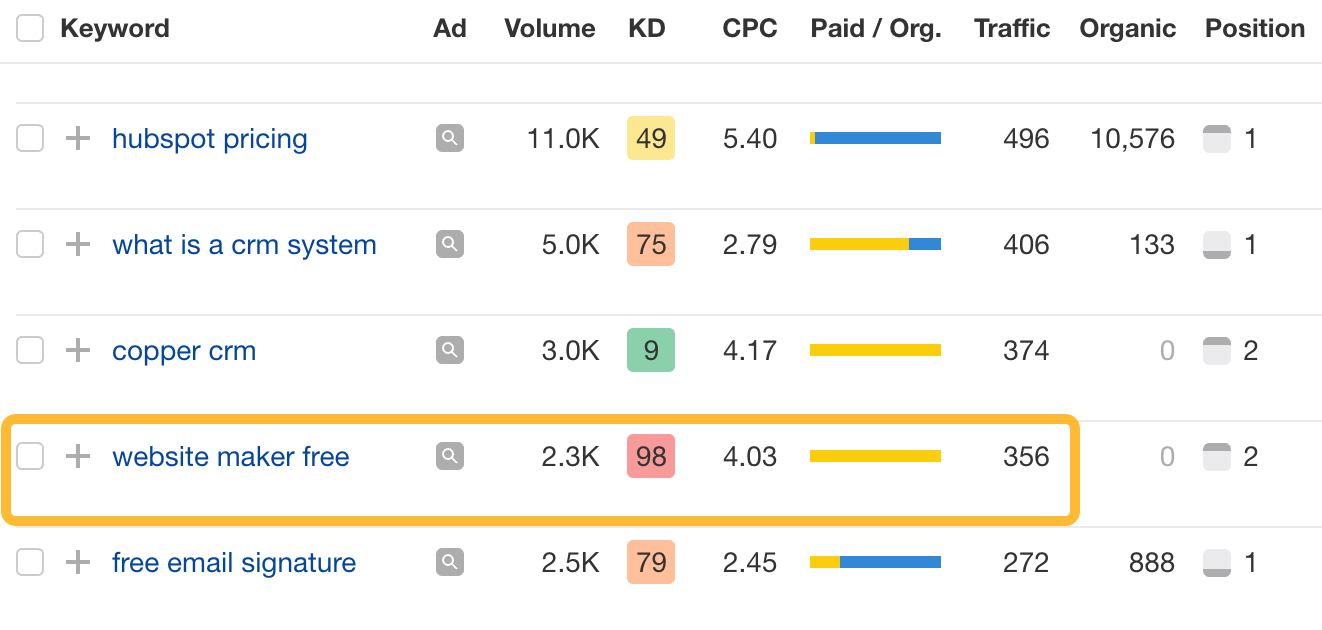Open the Ad preview icon for what is a crm system
1322x630 pixels.
click(x=449, y=244)
